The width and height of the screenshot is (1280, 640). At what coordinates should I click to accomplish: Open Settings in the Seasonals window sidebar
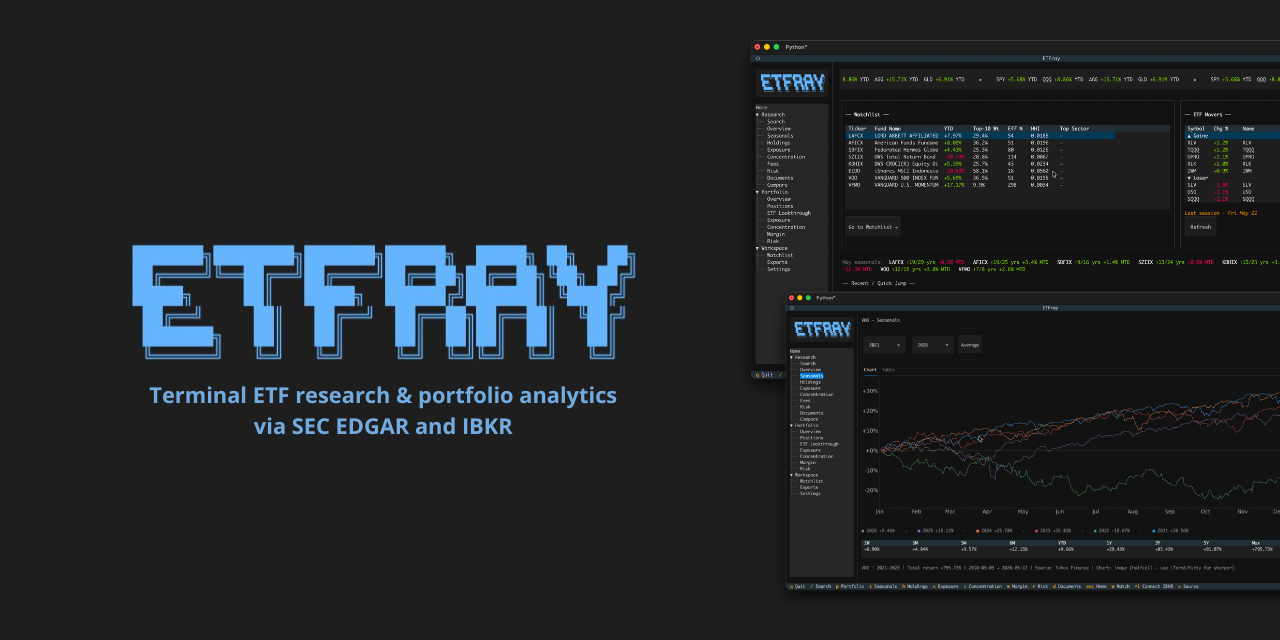[x=810, y=493]
